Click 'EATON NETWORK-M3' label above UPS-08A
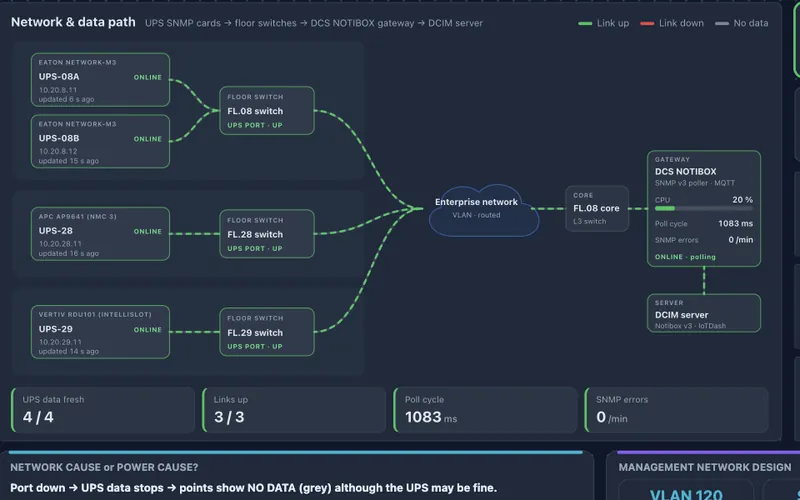 coord(78,63)
